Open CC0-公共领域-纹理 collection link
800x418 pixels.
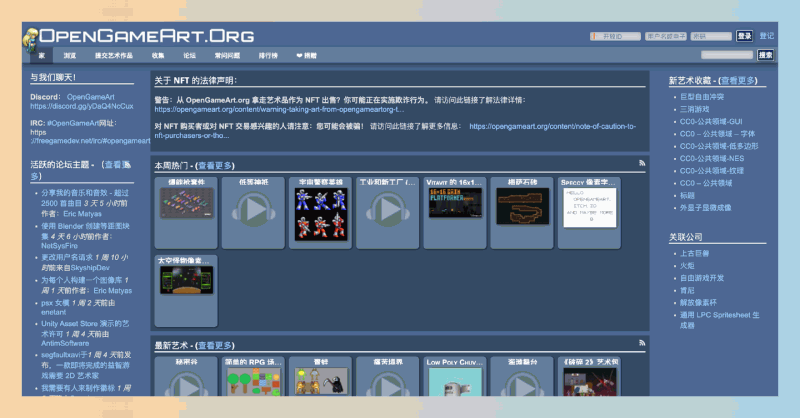click(712, 170)
